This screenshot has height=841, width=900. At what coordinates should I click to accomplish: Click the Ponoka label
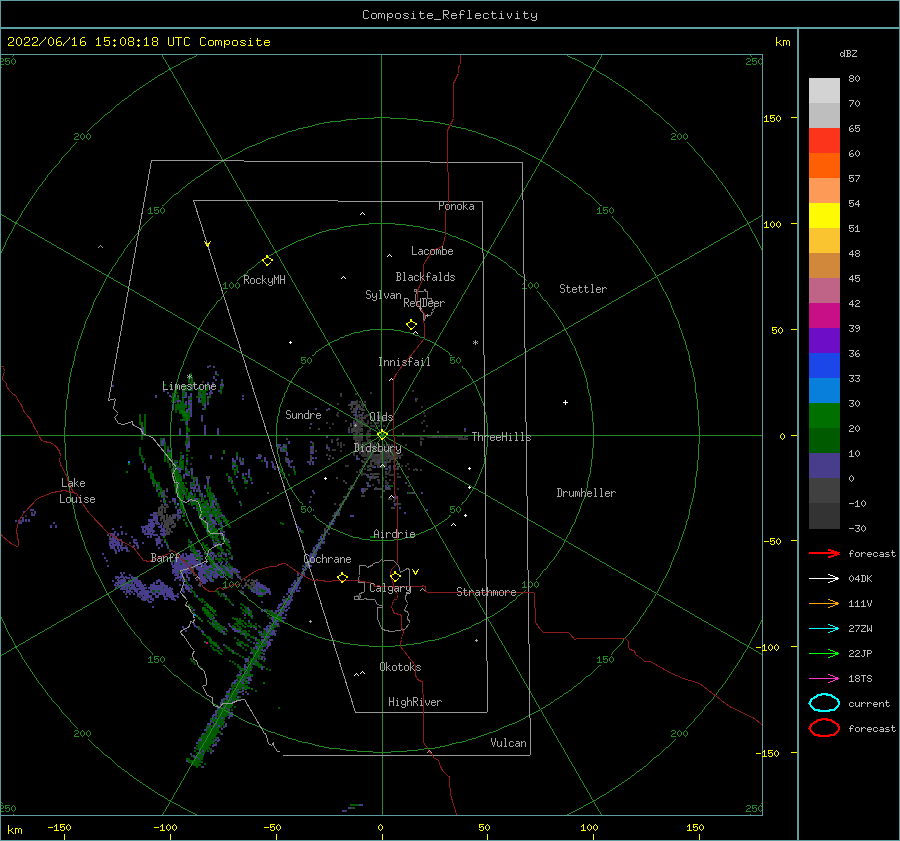456,206
